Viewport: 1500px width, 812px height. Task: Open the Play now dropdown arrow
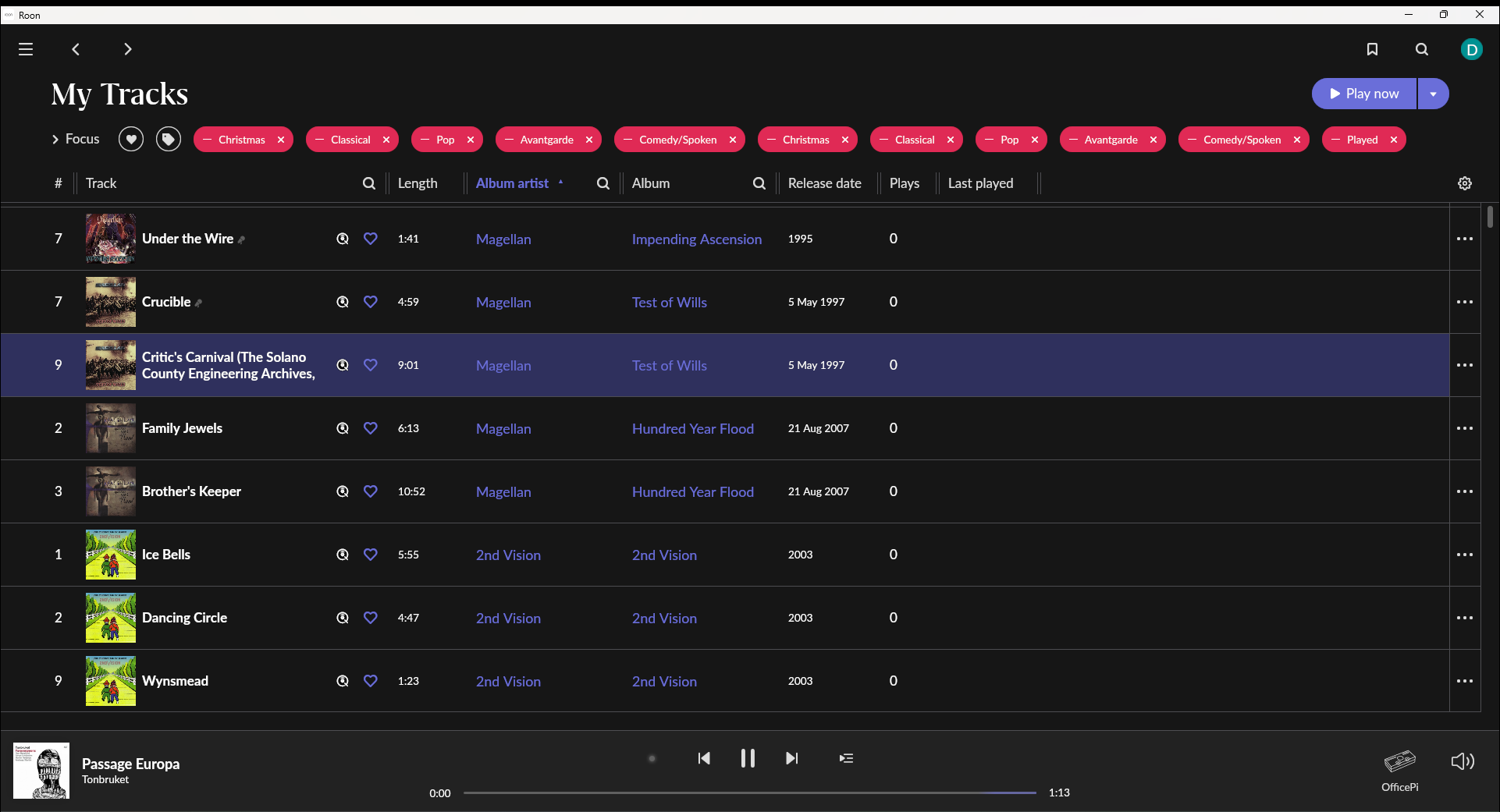(1434, 94)
